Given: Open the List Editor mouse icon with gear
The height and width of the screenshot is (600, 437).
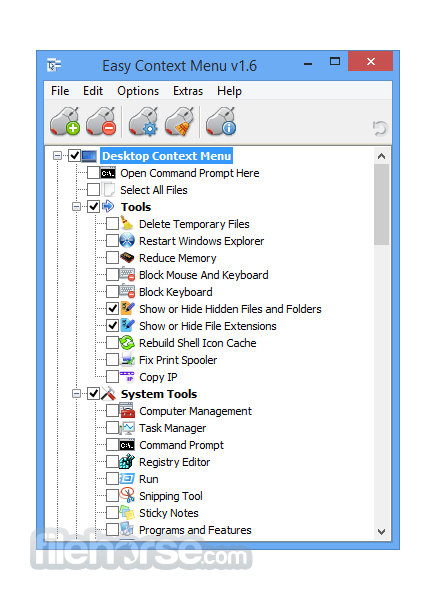Looking at the screenshot, I should [x=143, y=122].
